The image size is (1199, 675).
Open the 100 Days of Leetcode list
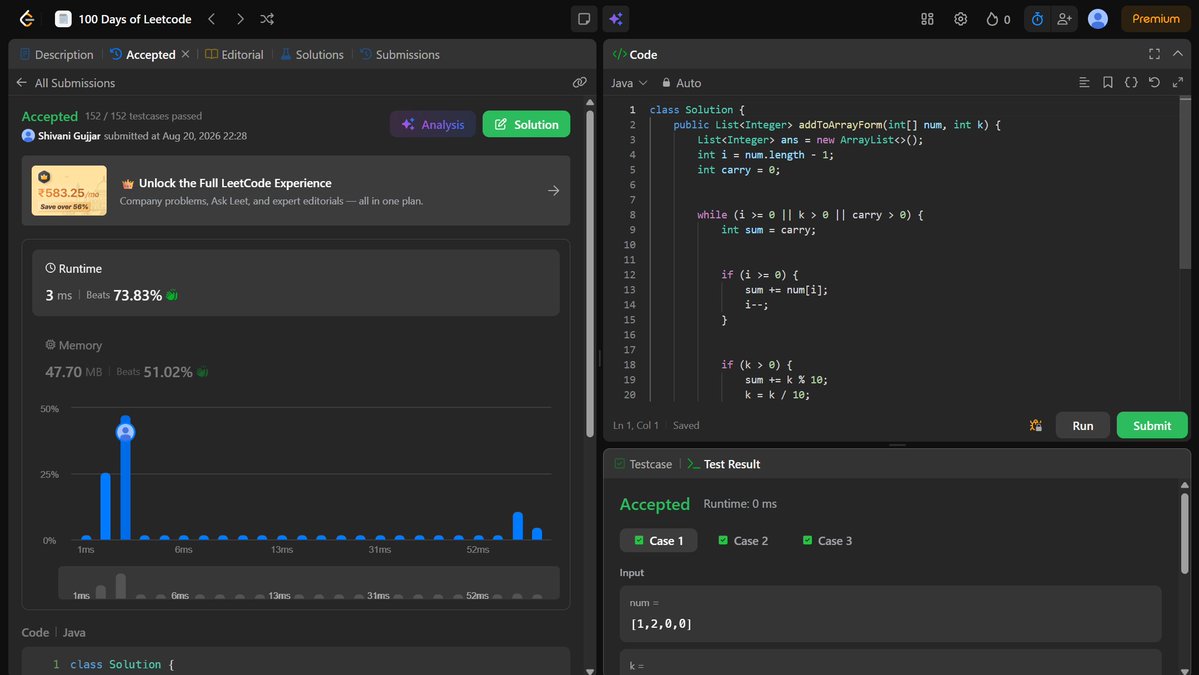tap(124, 19)
